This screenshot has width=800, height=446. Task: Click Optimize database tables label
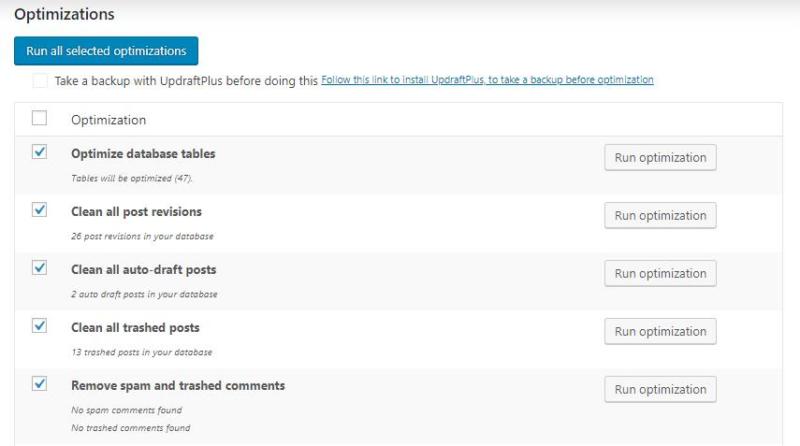click(143, 154)
